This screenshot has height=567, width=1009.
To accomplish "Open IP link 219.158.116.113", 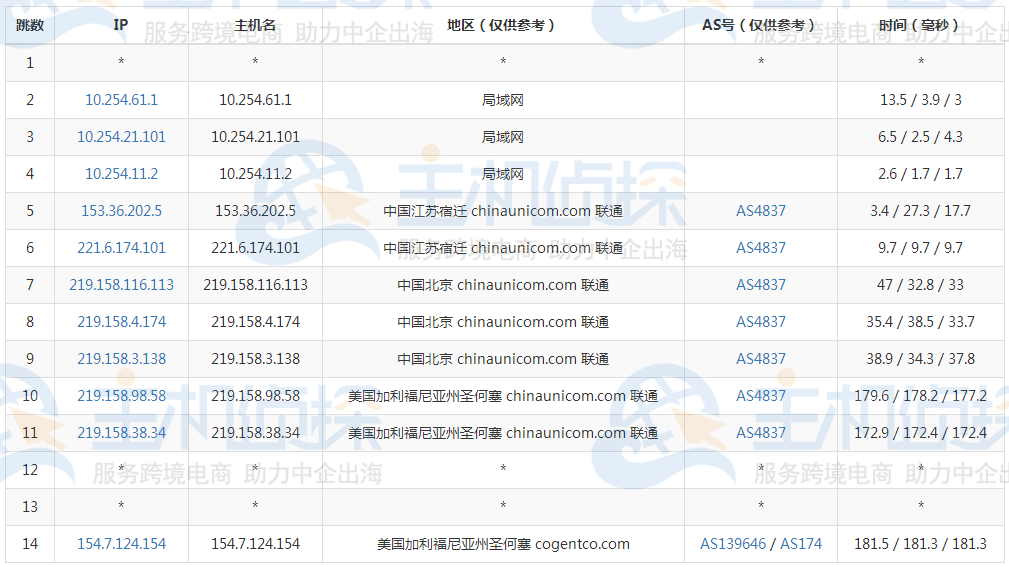I will tap(121, 285).
